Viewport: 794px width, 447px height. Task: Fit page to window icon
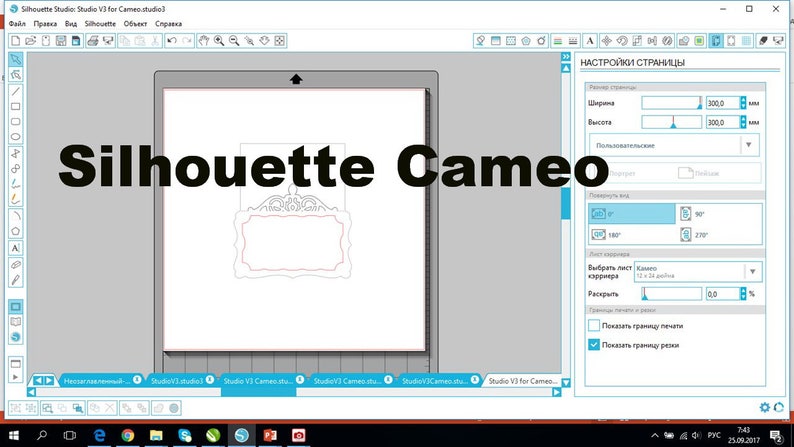280,41
